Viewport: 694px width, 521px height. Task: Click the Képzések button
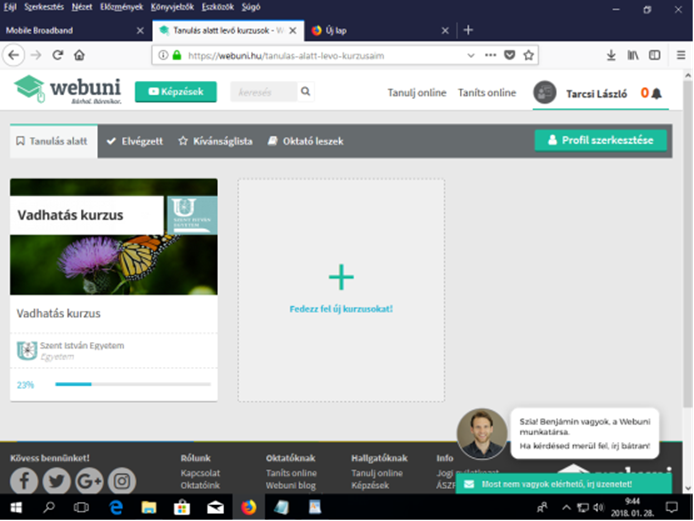pos(176,92)
